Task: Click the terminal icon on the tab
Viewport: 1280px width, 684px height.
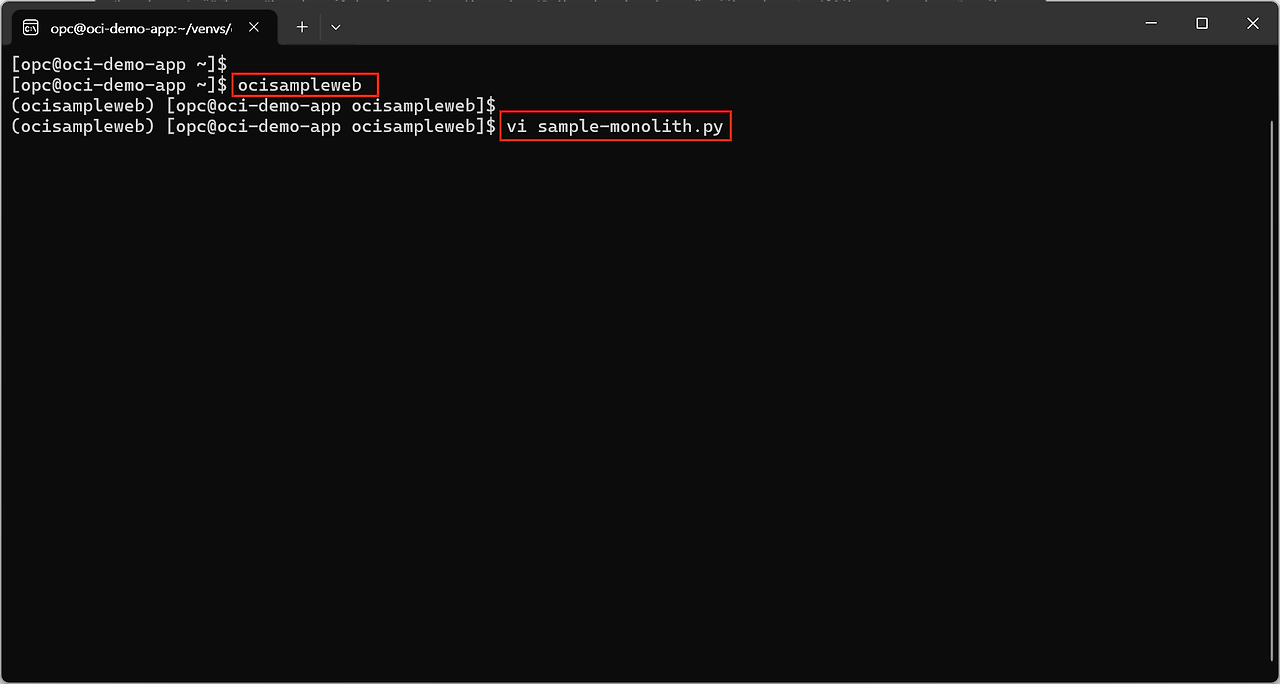Action: point(31,27)
